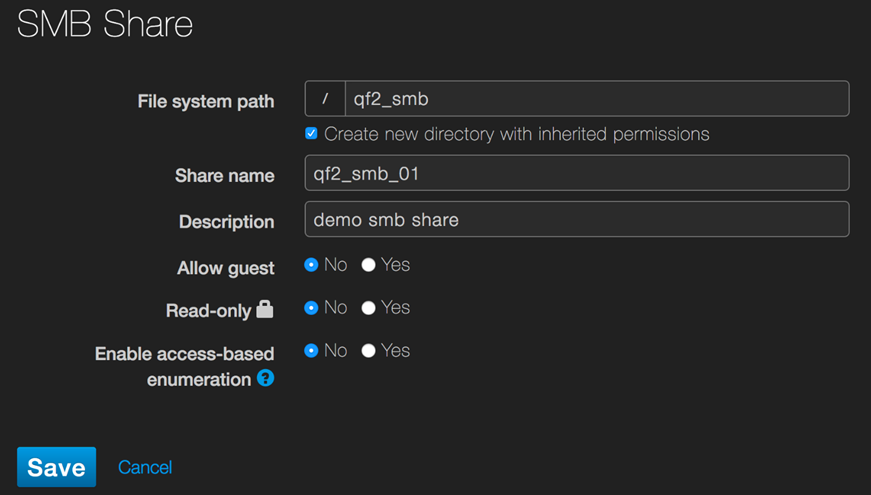The width and height of the screenshot is (871, 495).
Task: Click the Description label
Action: (x=226, y=222)
